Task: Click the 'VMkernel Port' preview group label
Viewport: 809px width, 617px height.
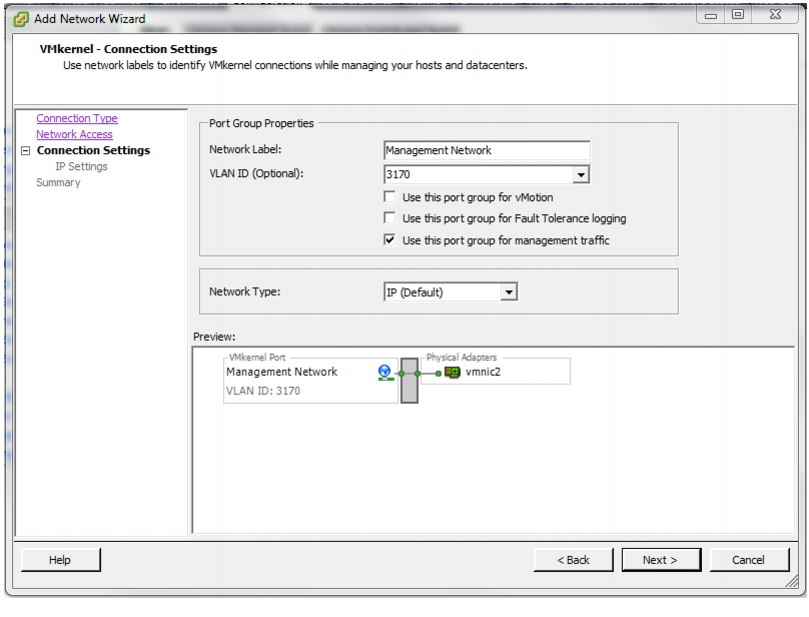Action: point(257,357)
